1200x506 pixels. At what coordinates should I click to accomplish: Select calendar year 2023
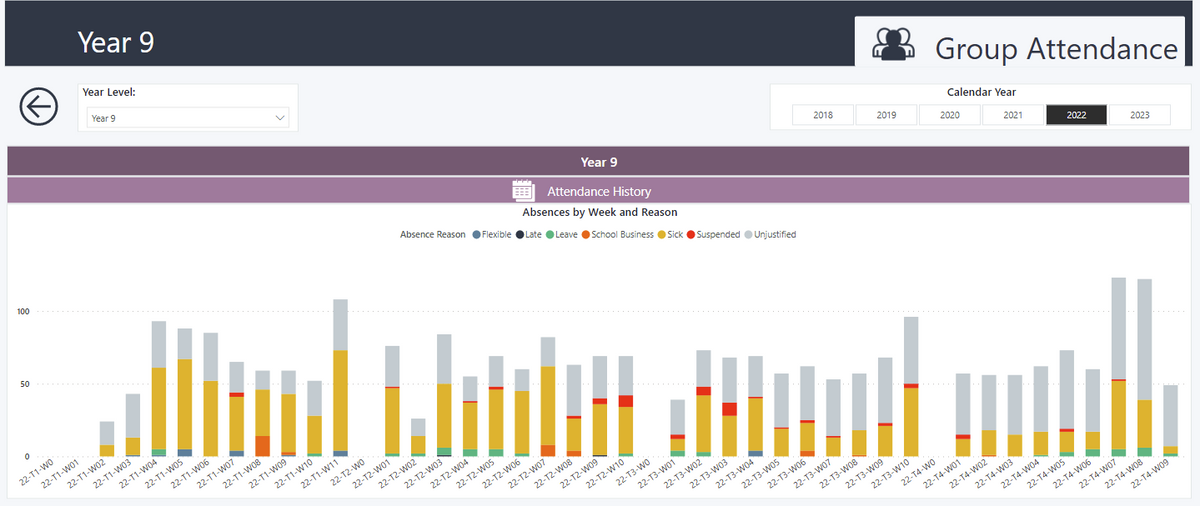(x=1139, y=115)
